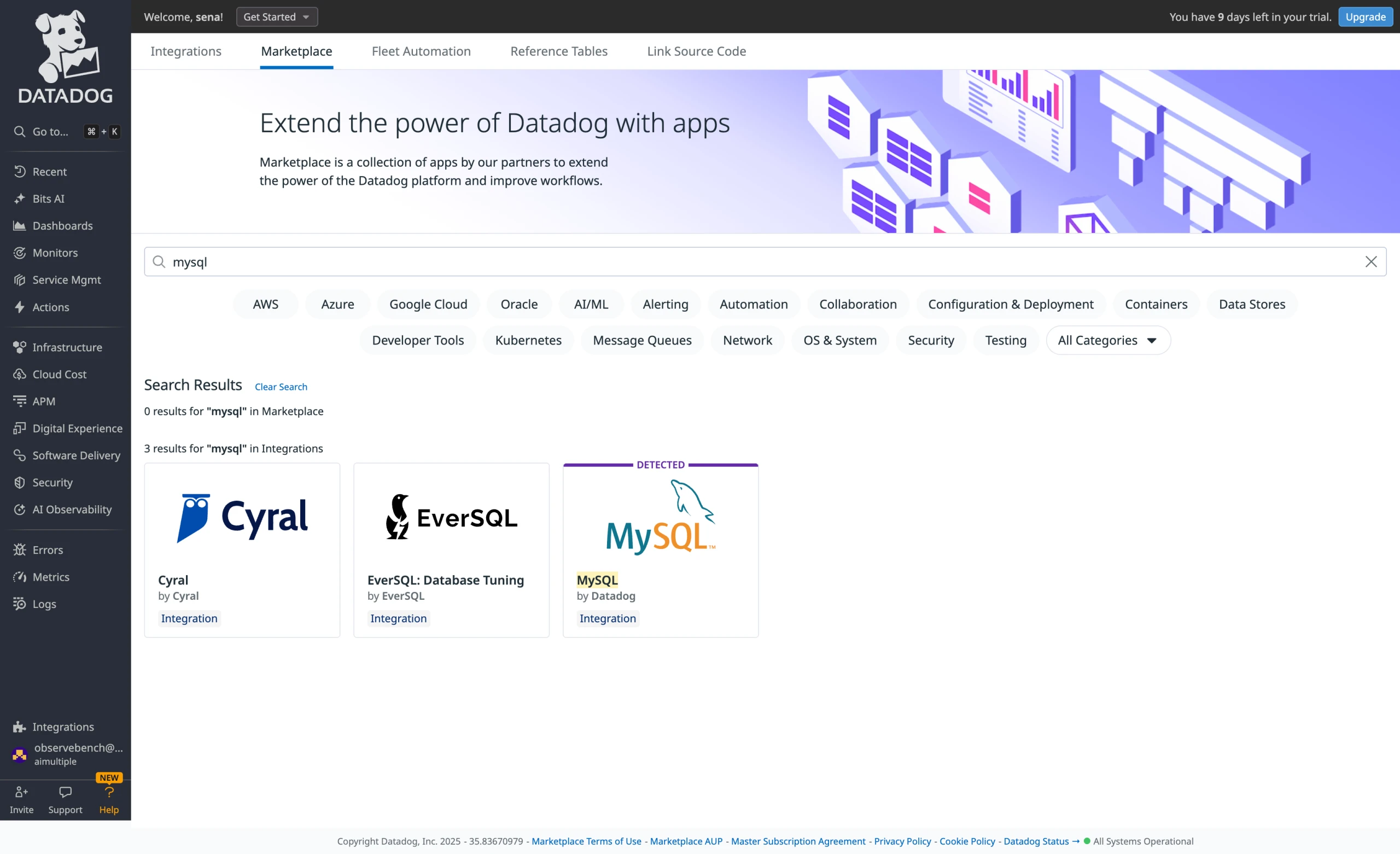Filter by the Security category chip
Image resolution: width=1400 pixels, height=854 pixels.
pos(931,340)
